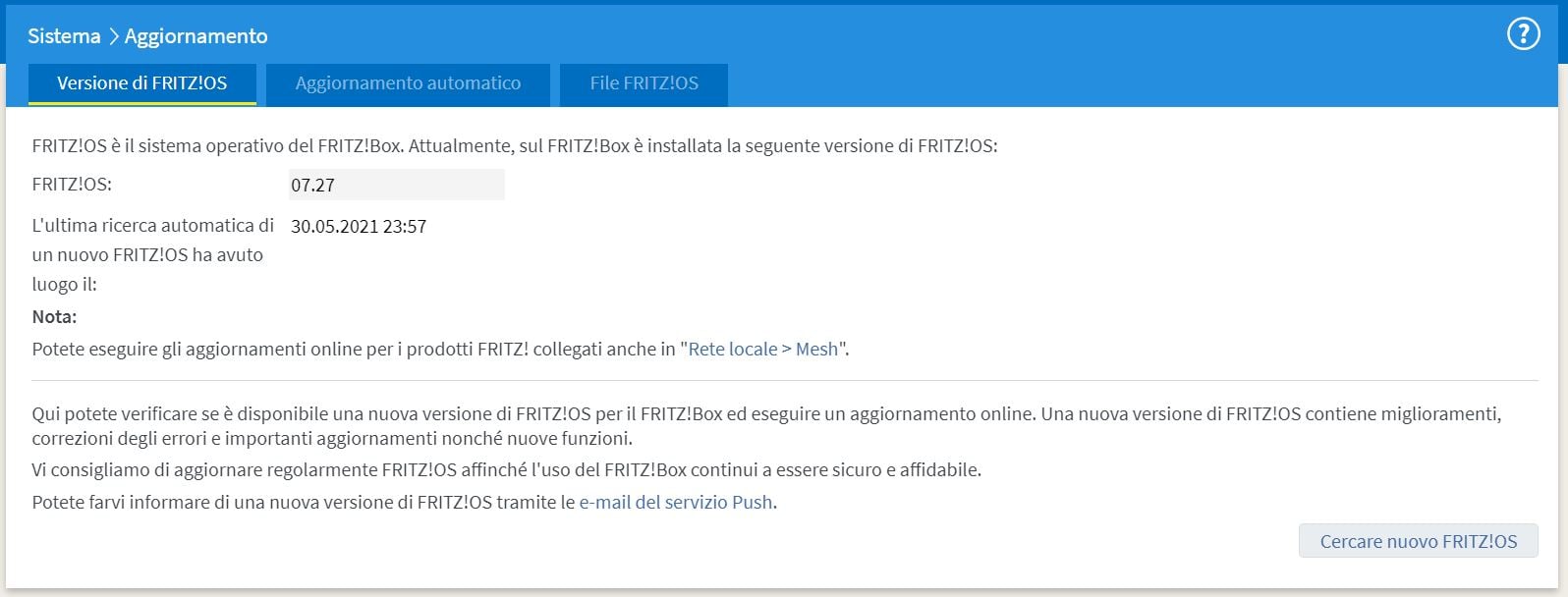This screenshot has width=1568, height=597.
Task: Open the help question mark icon
Action: pyautogui.click(x=1523, y=35)
